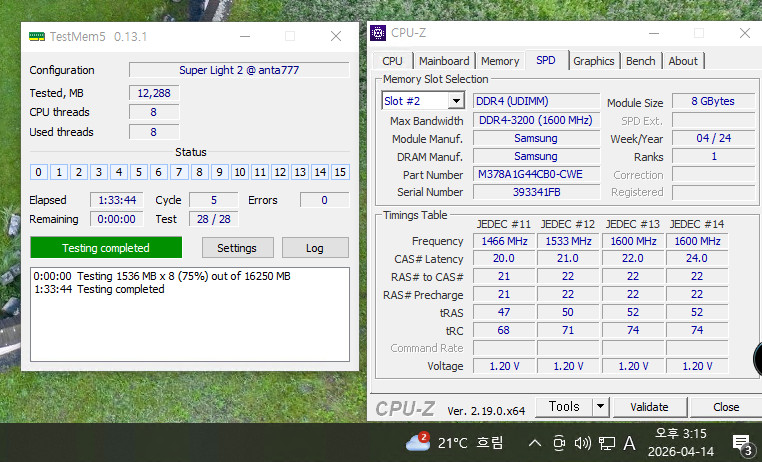This screenshot has height=462, width=762.
Task: Click the Validate button
Action: (x=649, y=407)
